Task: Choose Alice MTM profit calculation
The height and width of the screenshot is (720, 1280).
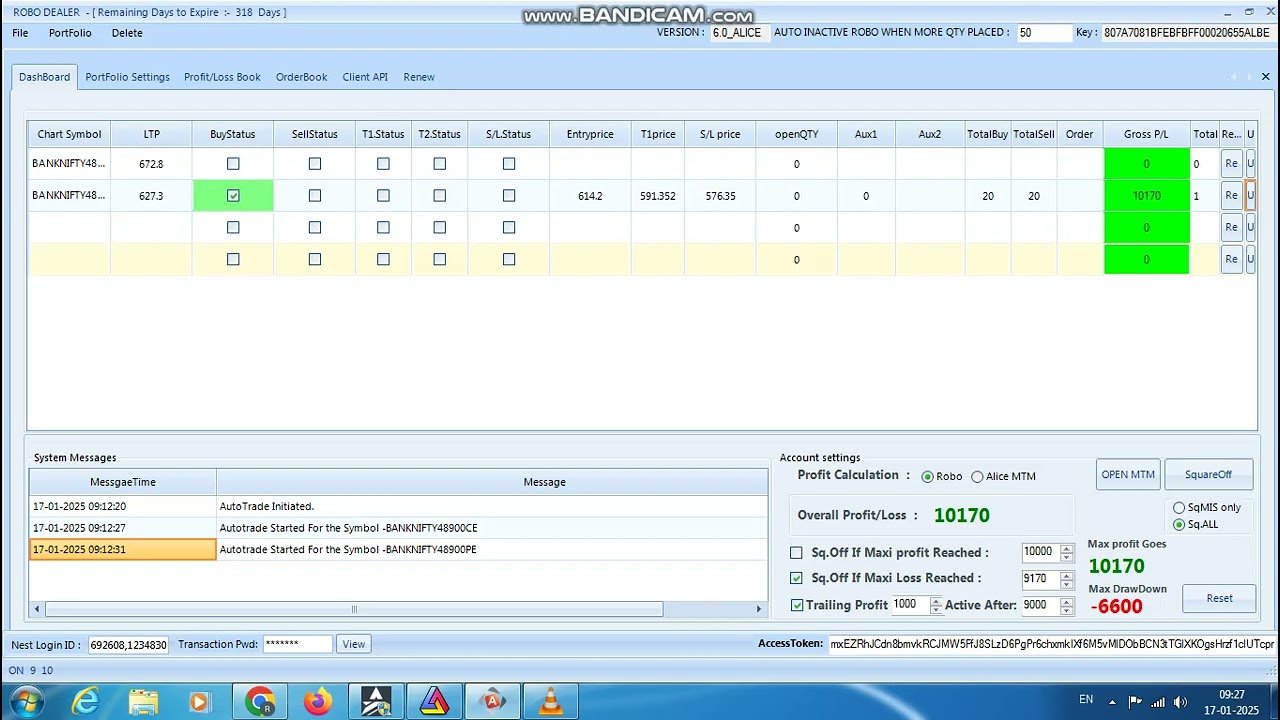Action: coord(977,477)
